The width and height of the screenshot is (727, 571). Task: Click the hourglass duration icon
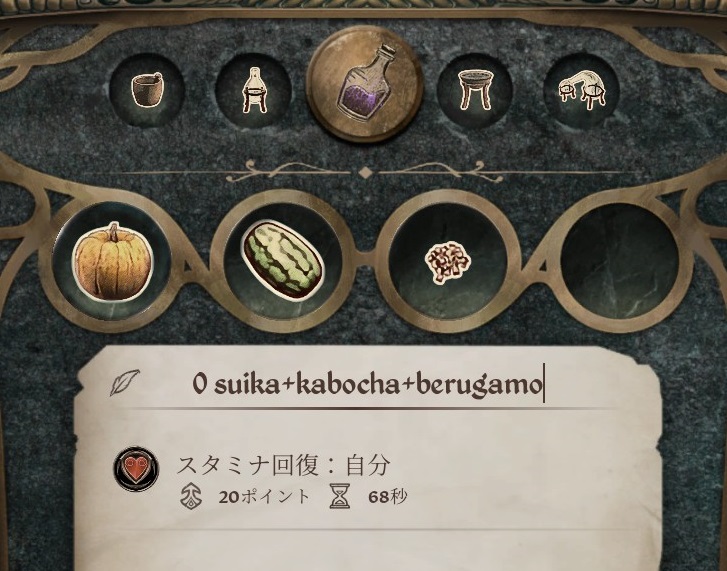point(340,496)
